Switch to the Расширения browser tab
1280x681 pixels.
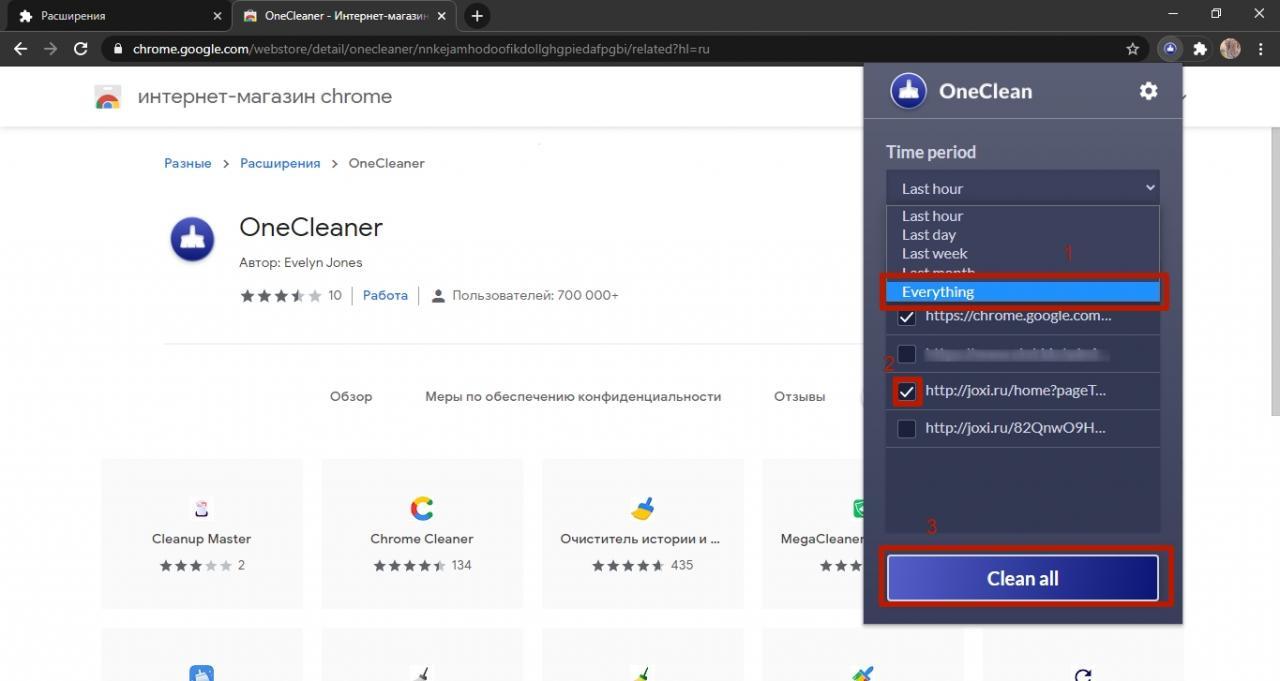(116, 16)
